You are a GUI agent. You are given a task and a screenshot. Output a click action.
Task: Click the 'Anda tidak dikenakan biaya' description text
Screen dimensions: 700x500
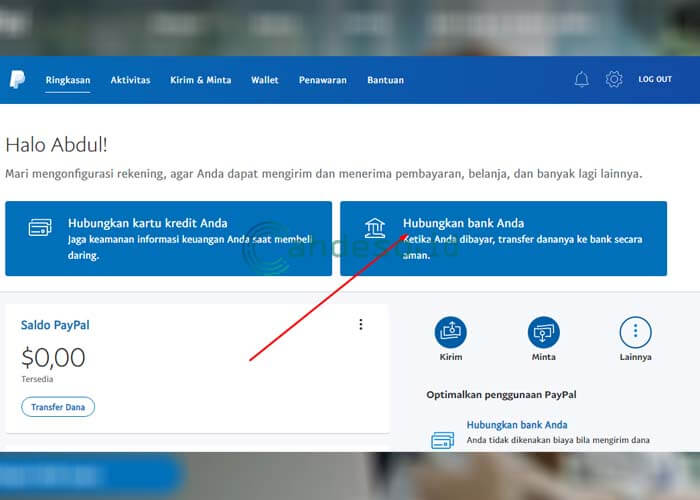click(x=558, y=440)
